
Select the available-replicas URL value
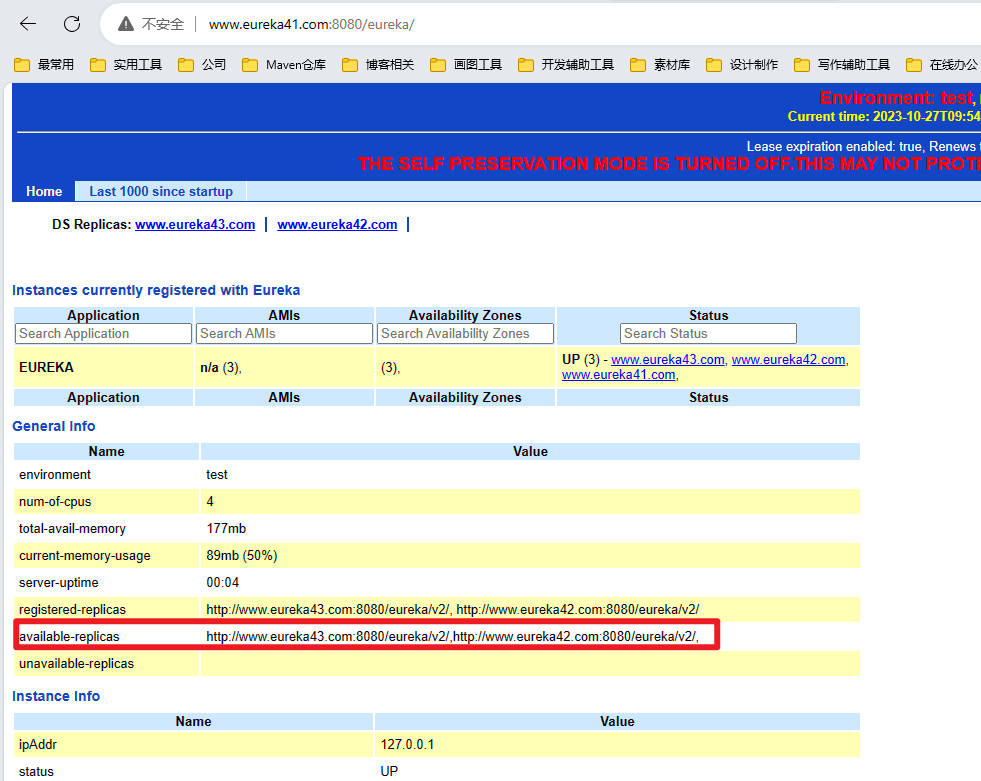tap(452, 636)
